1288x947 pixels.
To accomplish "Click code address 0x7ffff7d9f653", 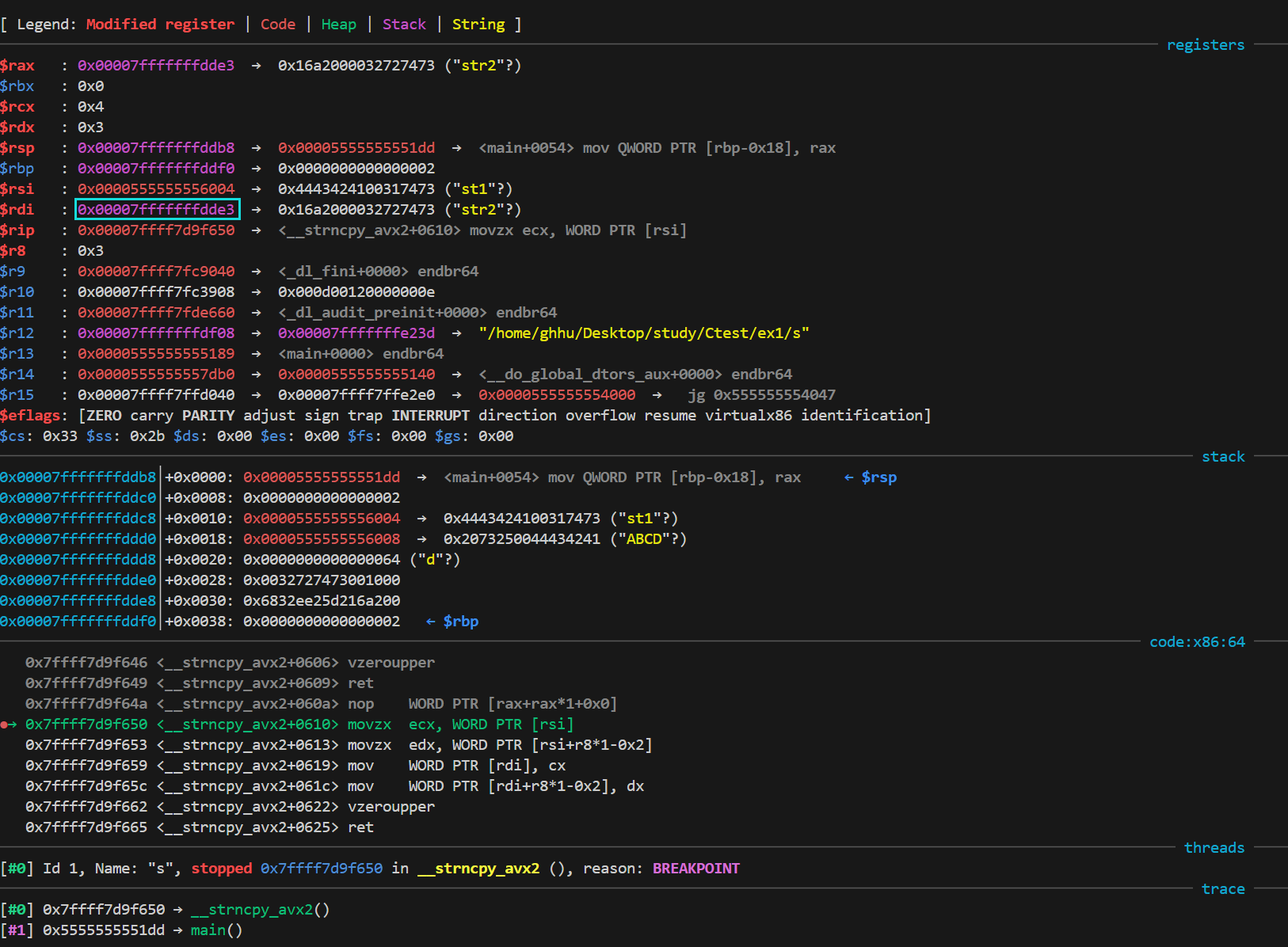I will tap(86, 745).
